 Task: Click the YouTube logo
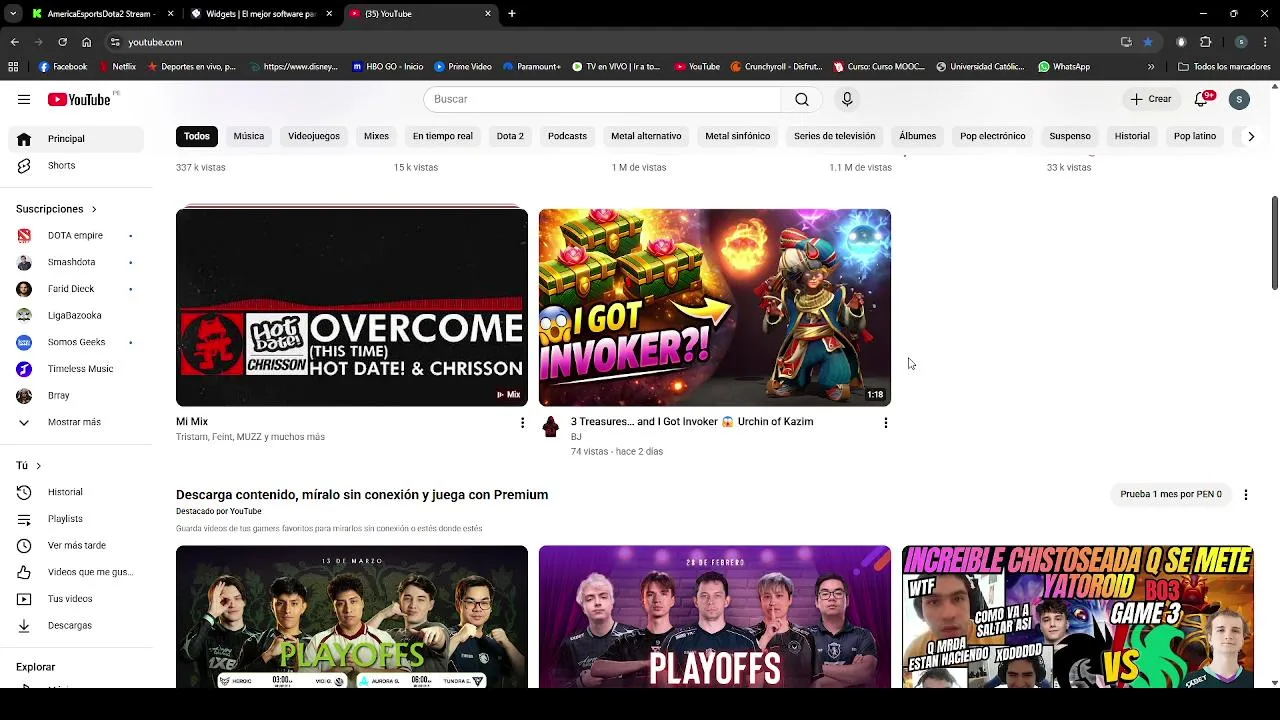[79, 99]
